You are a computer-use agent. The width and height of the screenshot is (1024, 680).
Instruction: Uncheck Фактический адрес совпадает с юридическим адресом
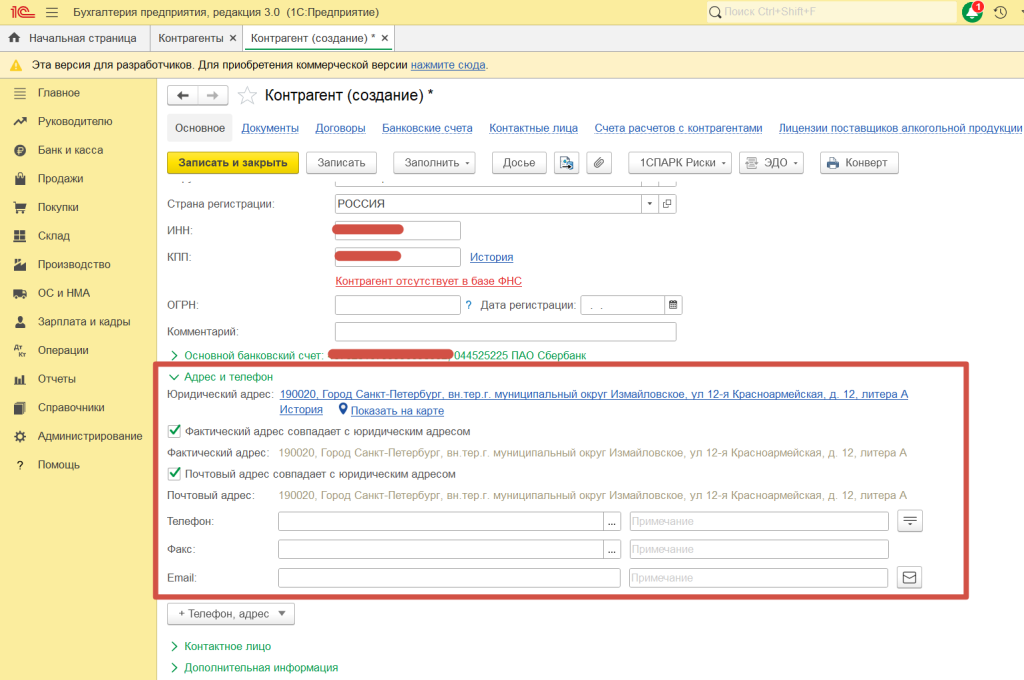click(x=174, y=432)
